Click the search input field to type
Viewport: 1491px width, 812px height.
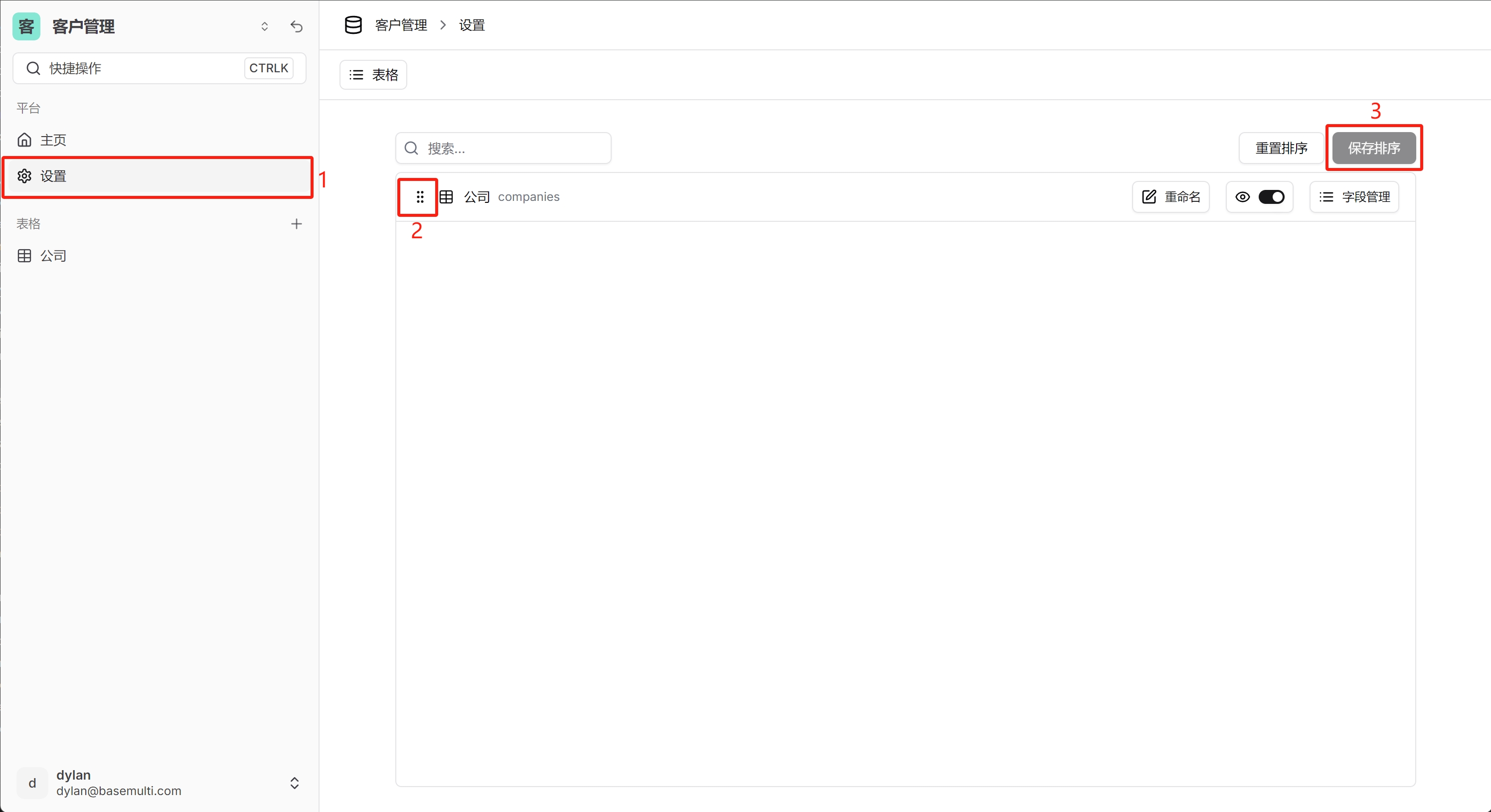click(x=503, y=148)
